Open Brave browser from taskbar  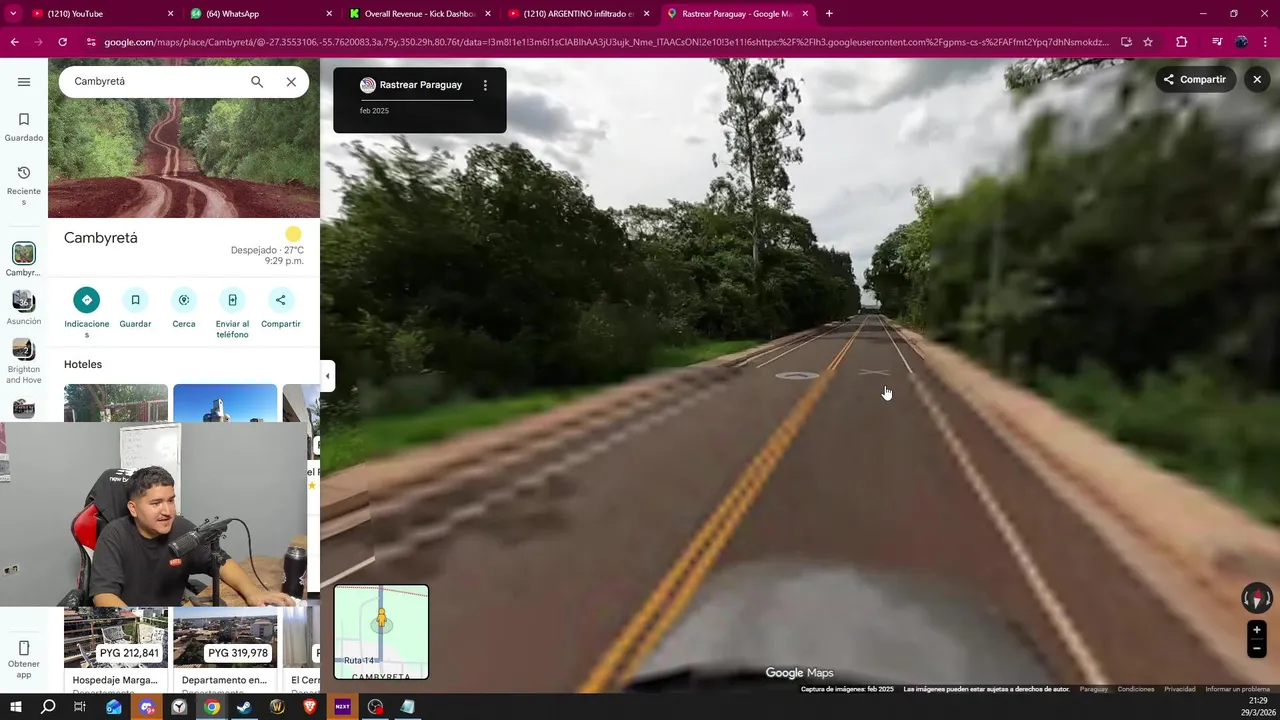click(x=310, y=707)
